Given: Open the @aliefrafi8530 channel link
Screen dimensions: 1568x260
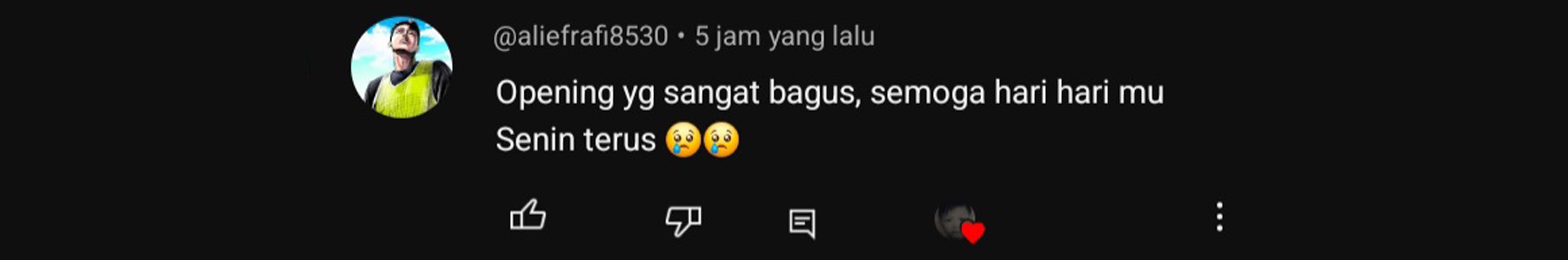Looking at the screenshot, I should coord(580,36).
